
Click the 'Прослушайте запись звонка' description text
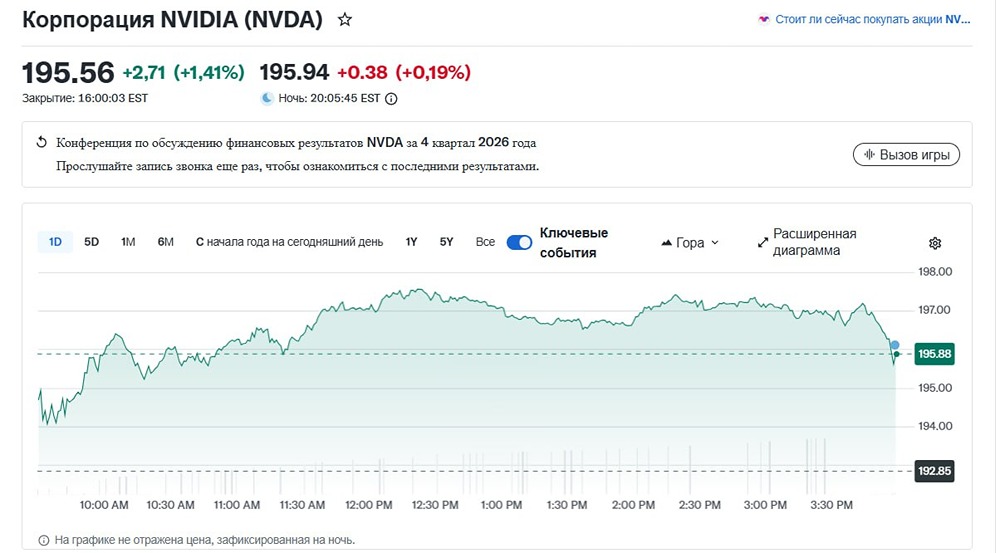click(297, 166)
